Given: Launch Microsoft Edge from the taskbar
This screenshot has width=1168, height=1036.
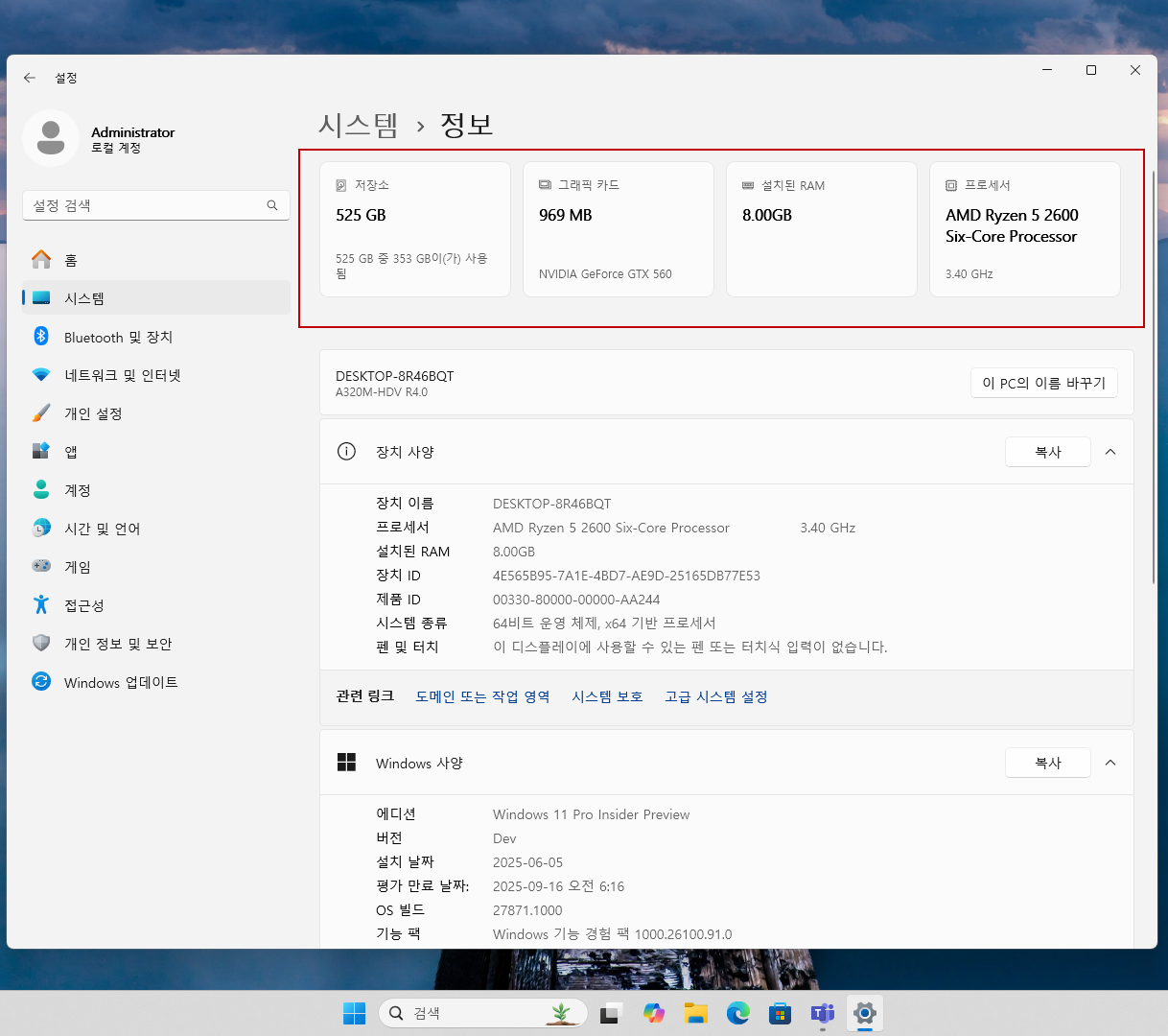Looking at the screenshot, I should click(738, 1013).
